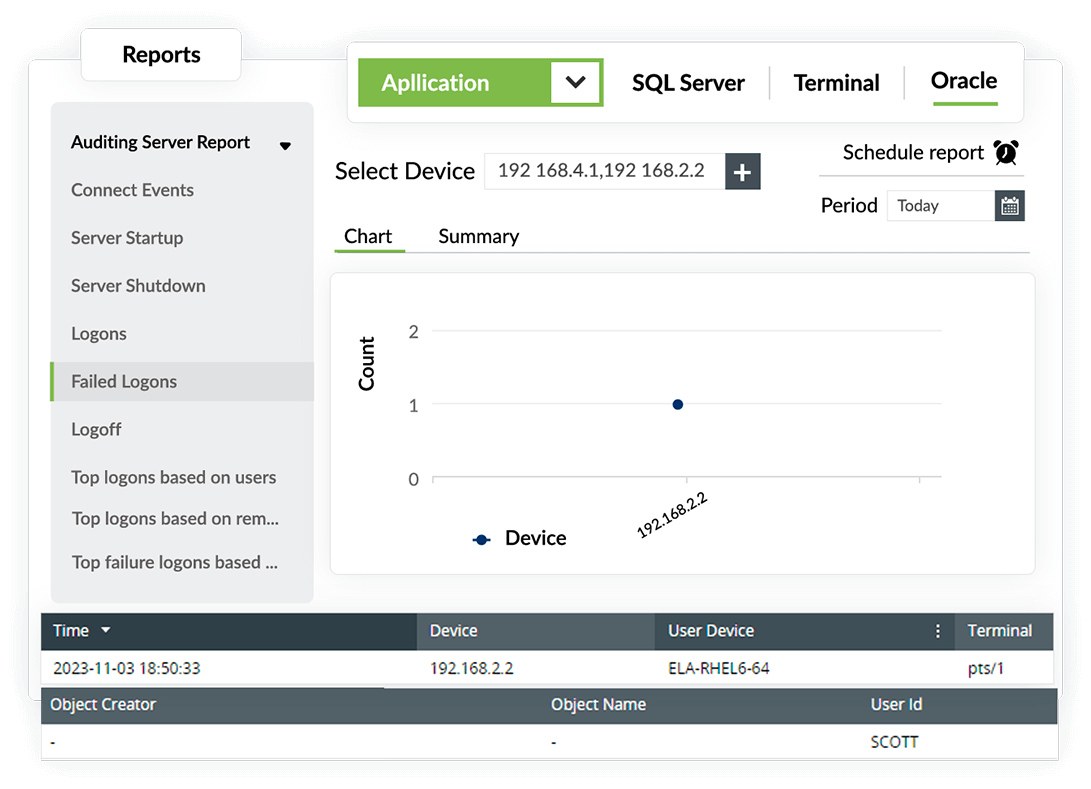Open the Period Today dropdown field

[940, 206]
